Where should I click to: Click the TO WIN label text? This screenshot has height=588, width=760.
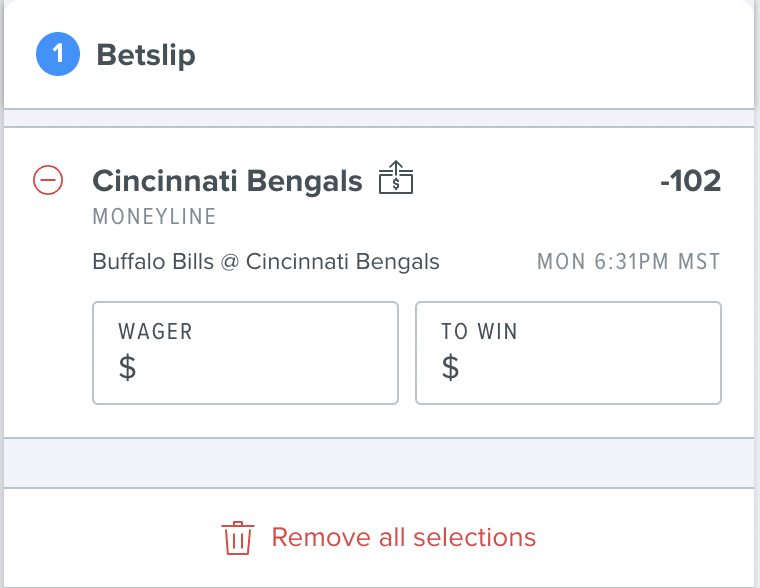pyautogui.click(x=479, y=332)
